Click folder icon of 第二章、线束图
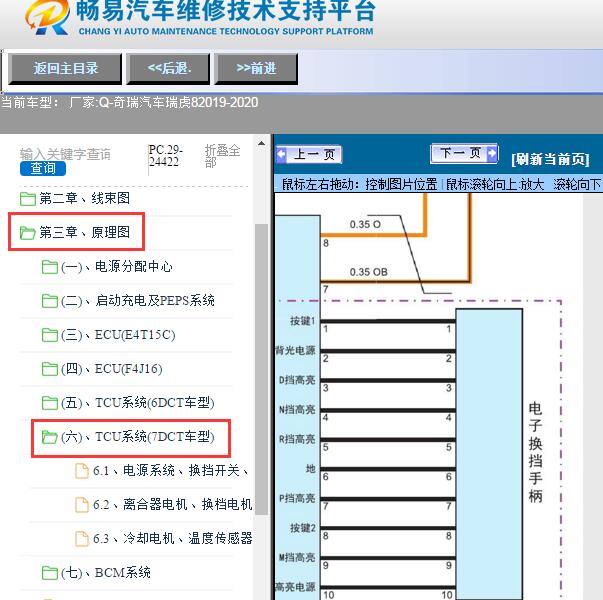Screen dimensions: 603x600 pos(28,199)
